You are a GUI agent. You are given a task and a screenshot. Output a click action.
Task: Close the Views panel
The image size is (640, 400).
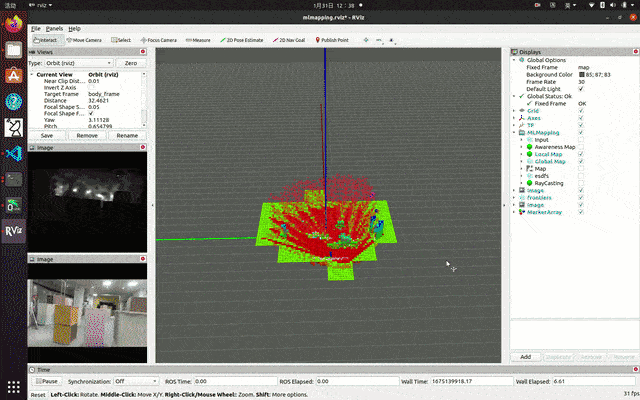[x=143, y=51]
